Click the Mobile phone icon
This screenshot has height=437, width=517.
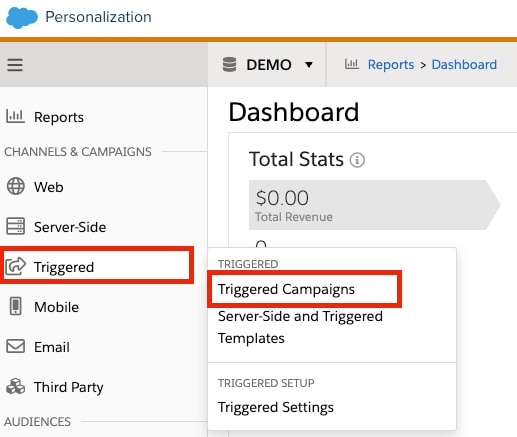pos(15,306)
